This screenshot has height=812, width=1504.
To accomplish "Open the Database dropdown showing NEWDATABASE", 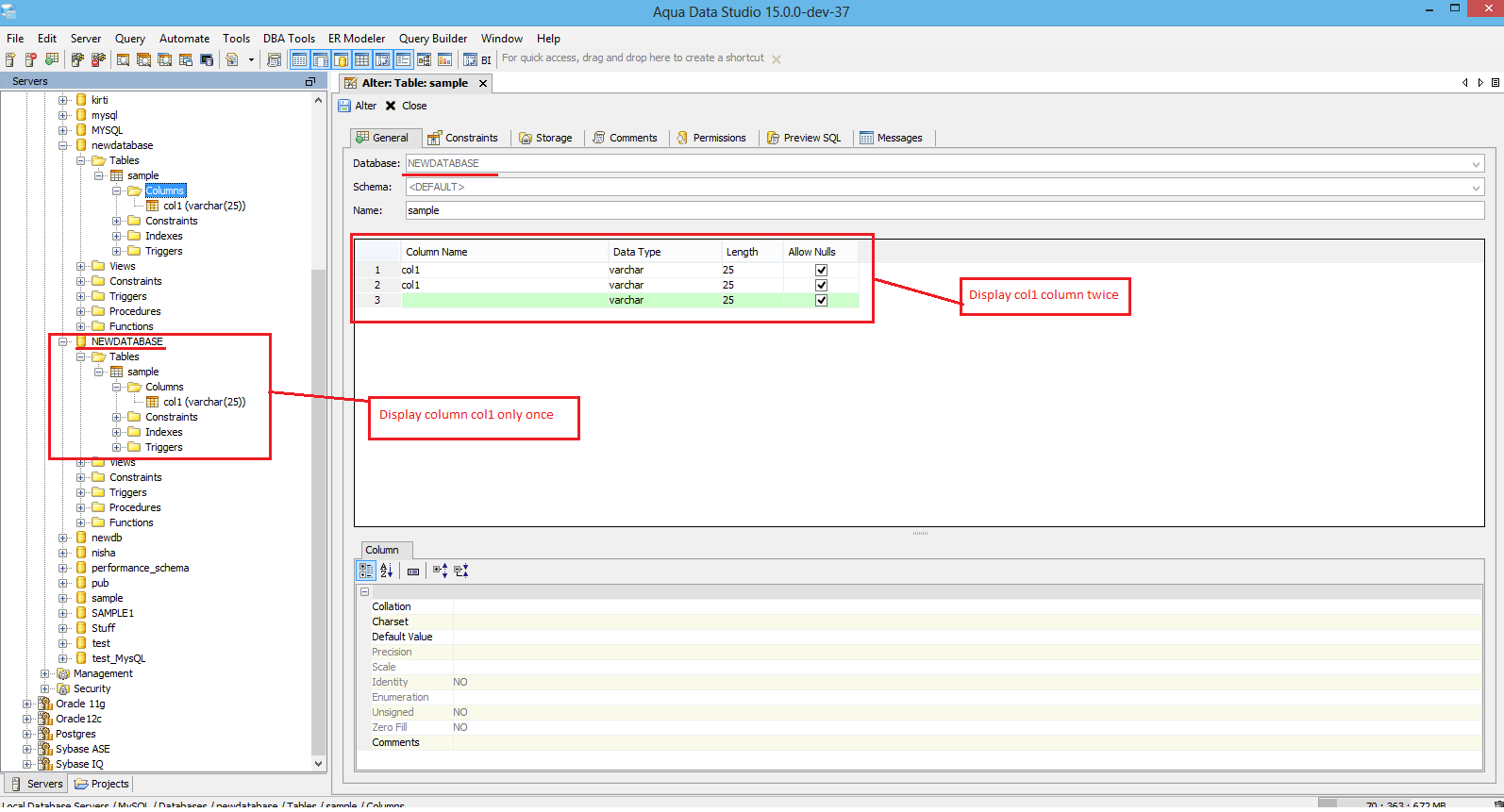I will 944,163.
